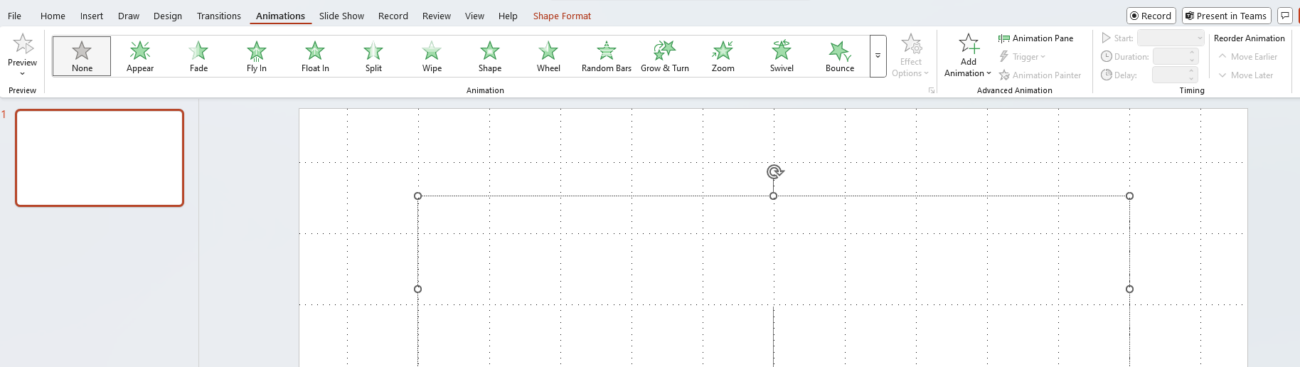Switch to the Draw tab

click(x=129, y=16)
